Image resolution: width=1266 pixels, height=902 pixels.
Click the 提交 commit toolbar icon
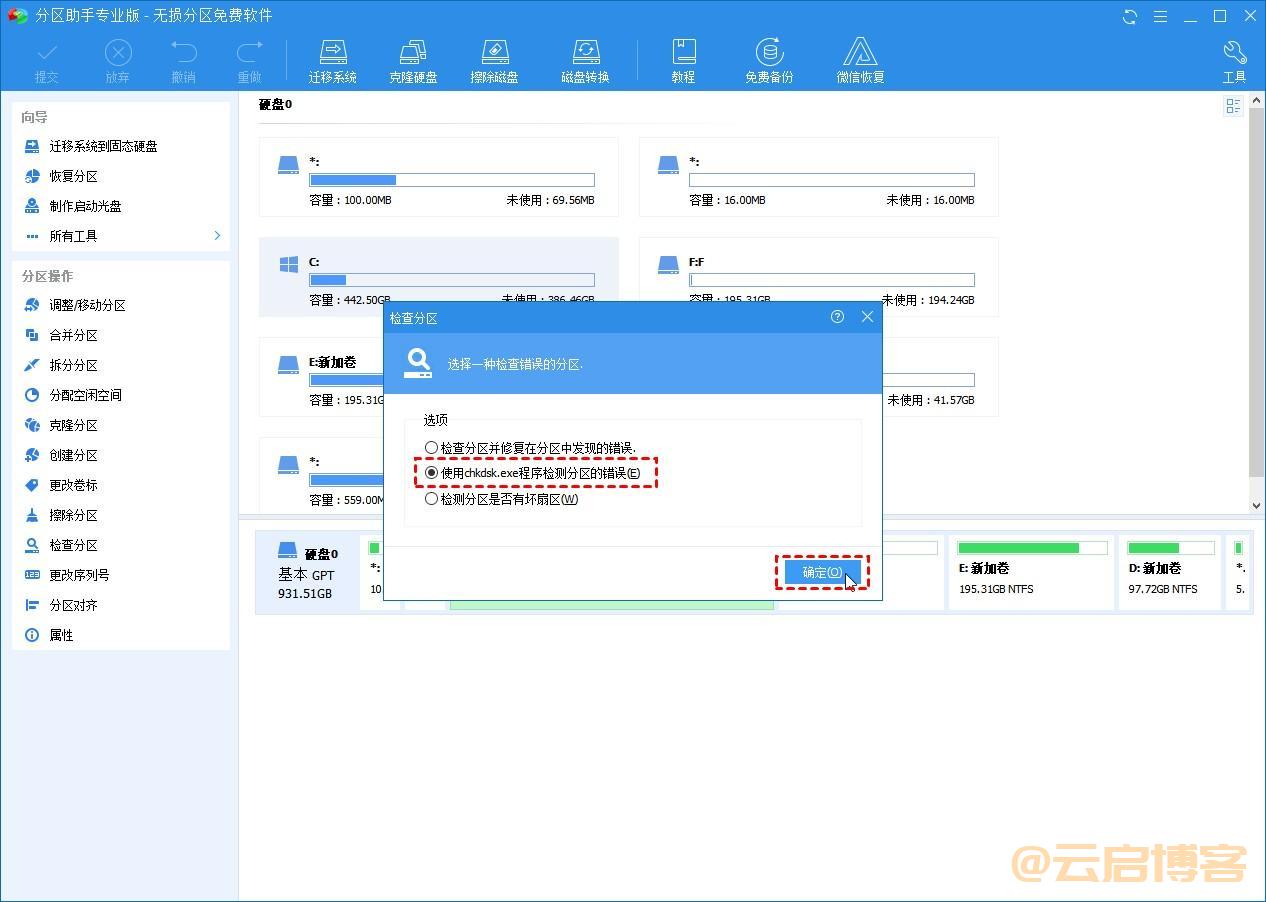pos(46,61)
